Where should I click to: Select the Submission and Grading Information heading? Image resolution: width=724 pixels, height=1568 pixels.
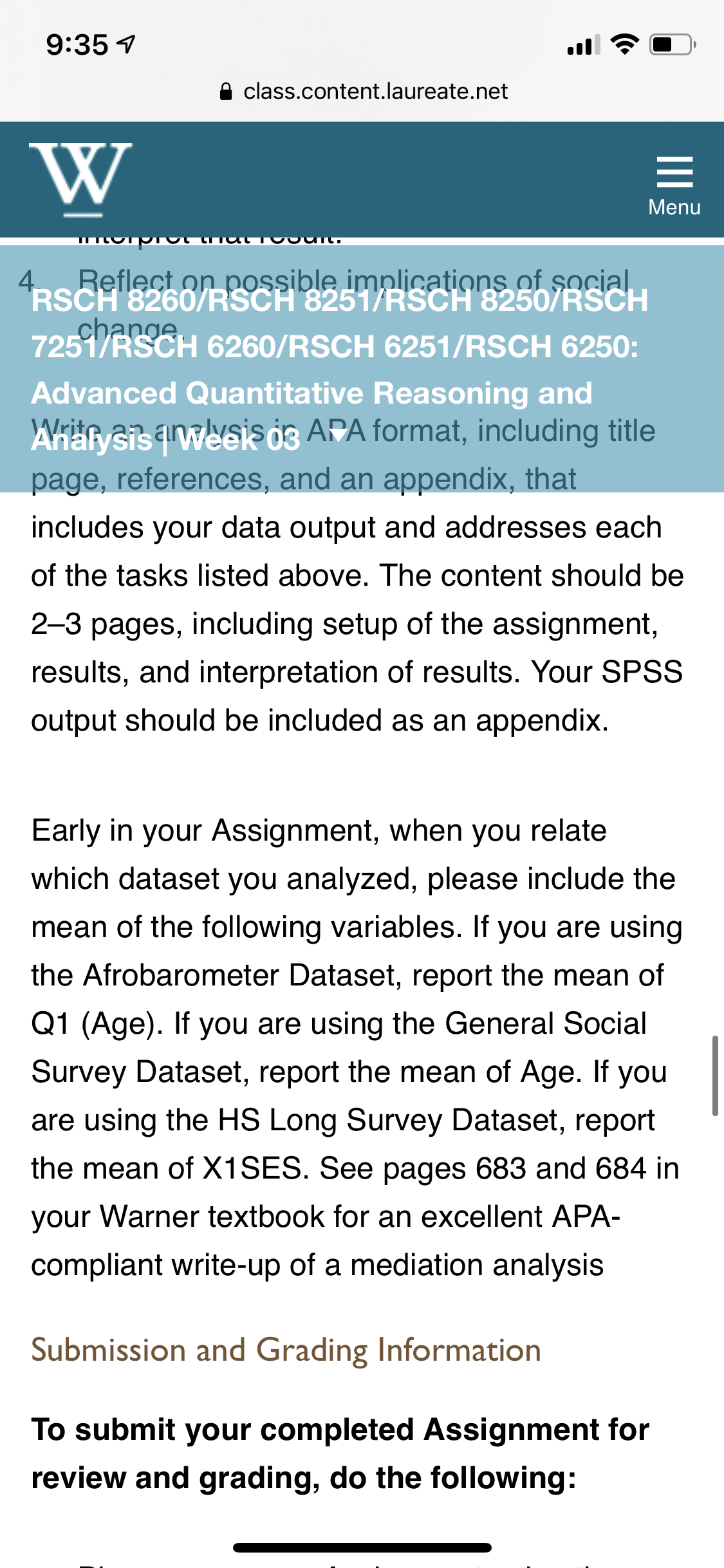(286, 1350)
